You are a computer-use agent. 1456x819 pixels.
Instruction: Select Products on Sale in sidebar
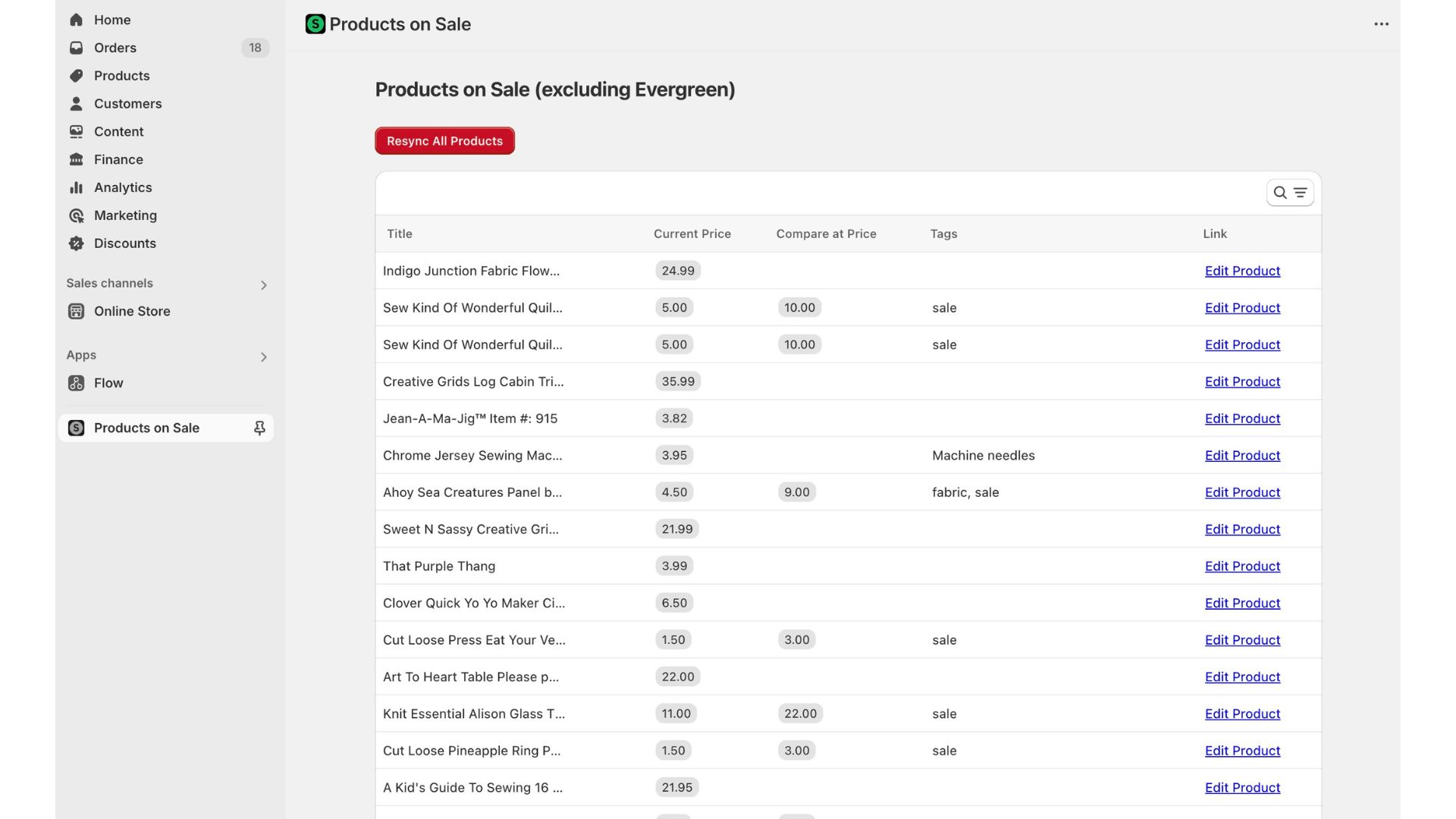coord(165,428)
